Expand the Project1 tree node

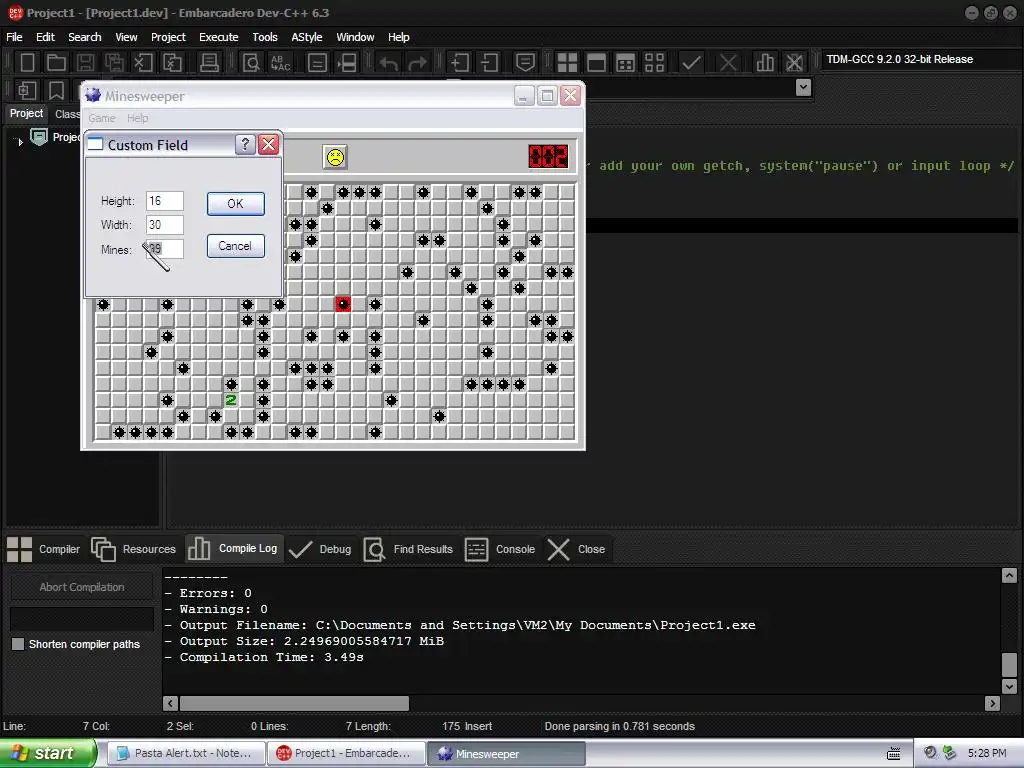click(x=20, y=140)
